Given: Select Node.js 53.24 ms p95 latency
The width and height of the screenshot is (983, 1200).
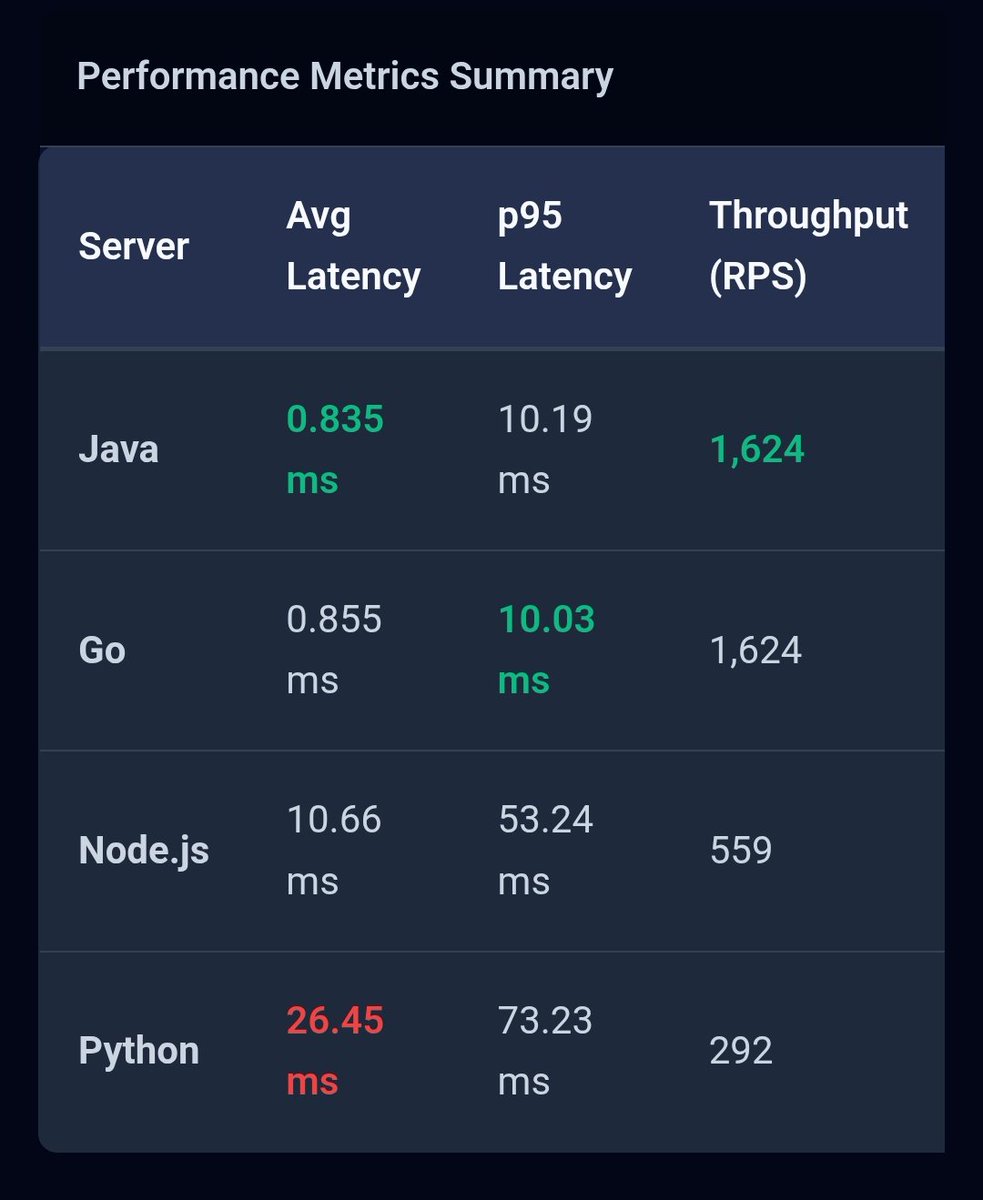Looking at the screenshot, I should click(546, 851).
